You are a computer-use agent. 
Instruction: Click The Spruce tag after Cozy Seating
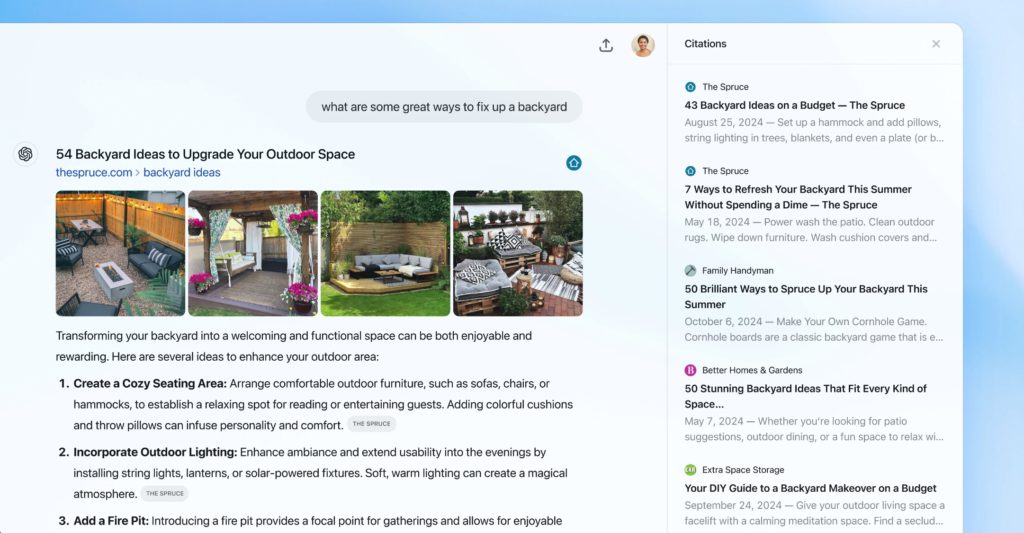click(372, 424)
